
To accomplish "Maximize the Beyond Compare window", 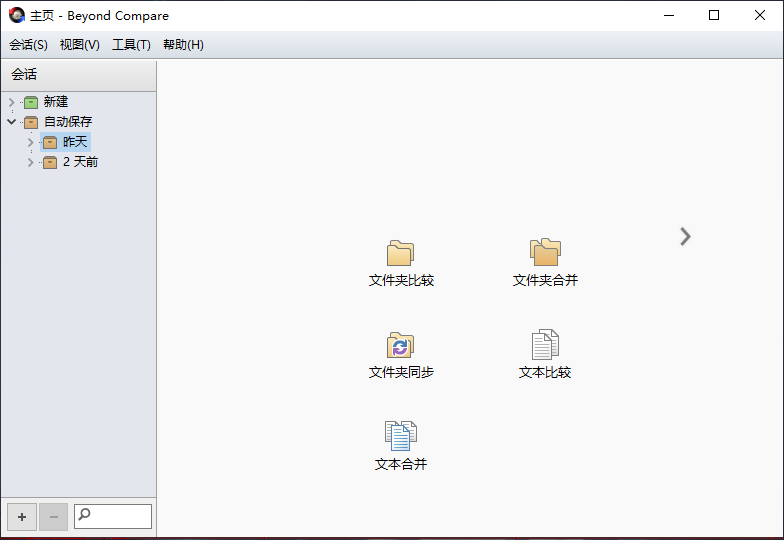I will click(714, 16).
